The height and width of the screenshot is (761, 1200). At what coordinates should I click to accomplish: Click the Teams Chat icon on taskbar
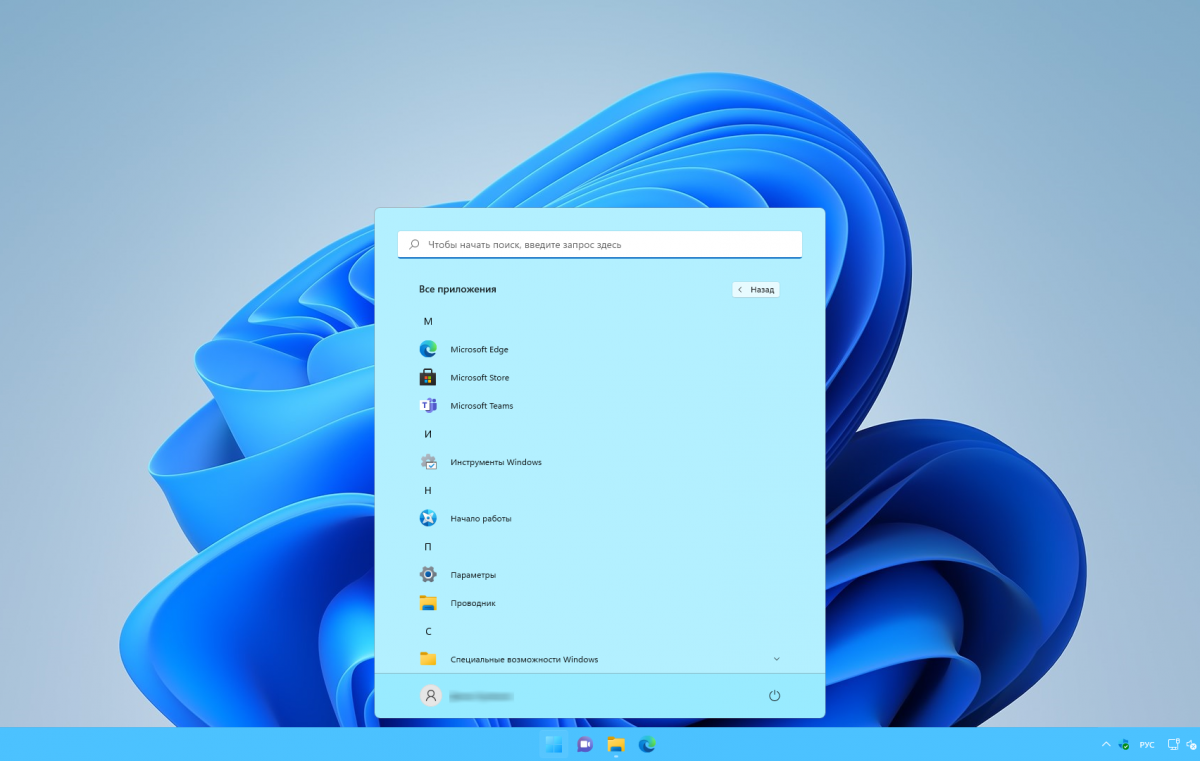(x=585, y=745)
